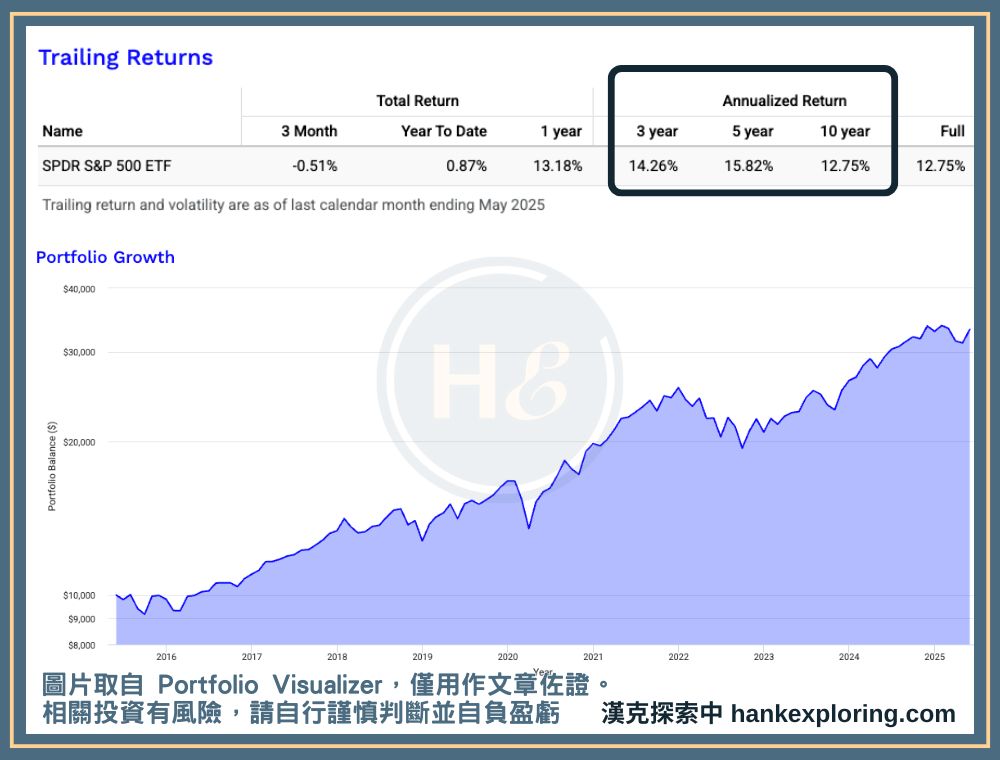Click the Year To Date column header

click(444, 131)
